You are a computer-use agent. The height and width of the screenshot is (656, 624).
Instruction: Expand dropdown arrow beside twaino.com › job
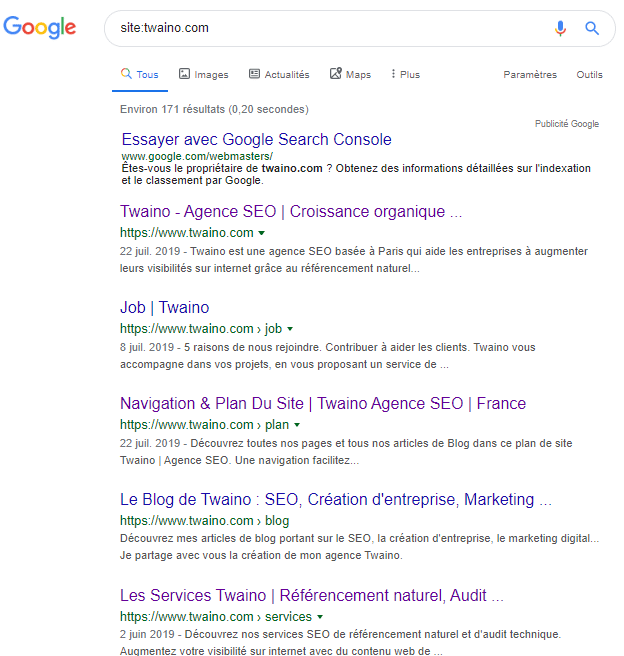point(290,329)
